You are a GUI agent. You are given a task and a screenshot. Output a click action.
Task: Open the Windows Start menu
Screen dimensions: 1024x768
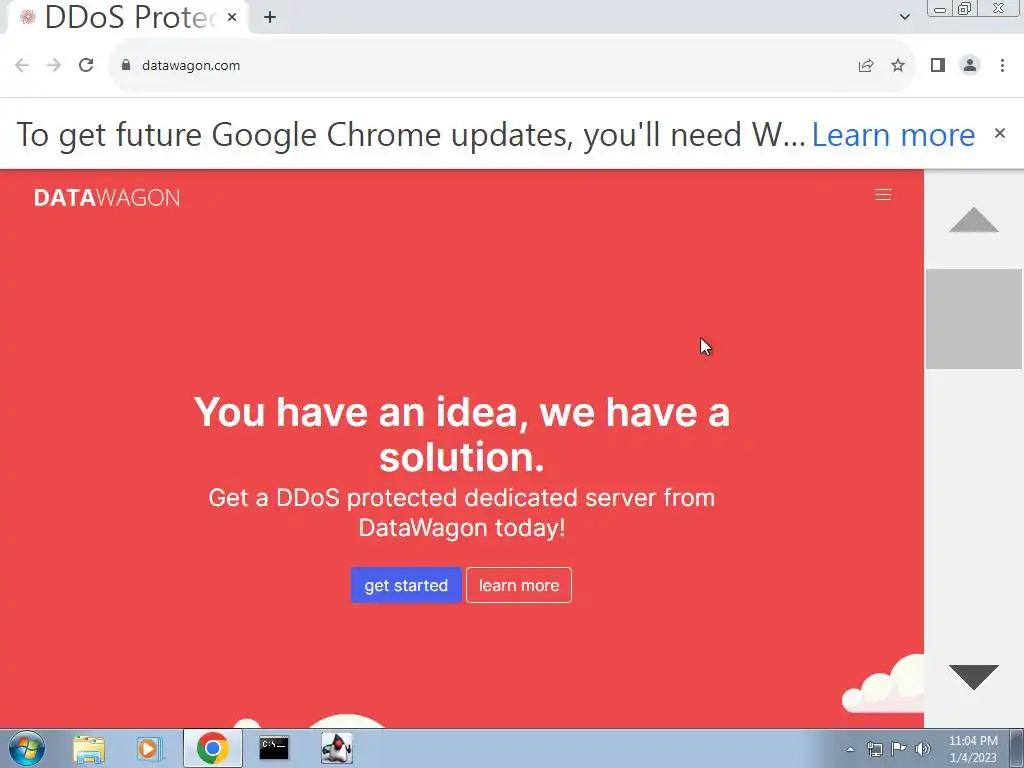click(x=27, y=748)
